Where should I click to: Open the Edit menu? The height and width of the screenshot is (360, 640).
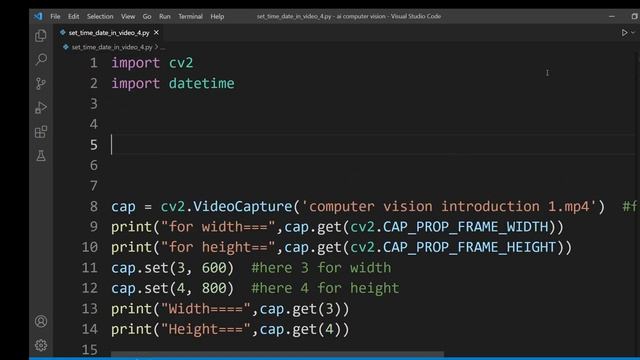pos(73,16)
